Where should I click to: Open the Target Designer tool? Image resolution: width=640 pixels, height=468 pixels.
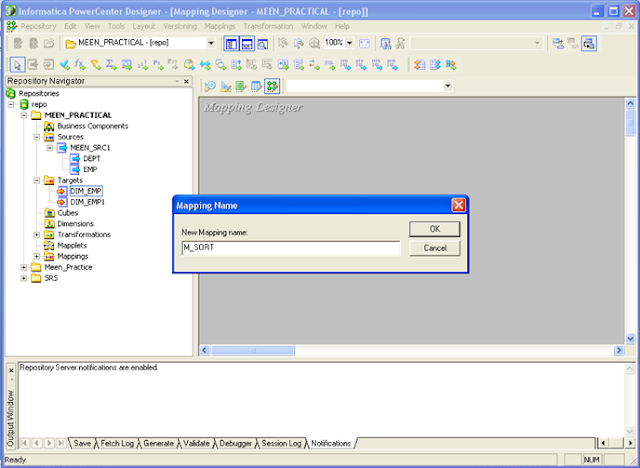point(225,86)
